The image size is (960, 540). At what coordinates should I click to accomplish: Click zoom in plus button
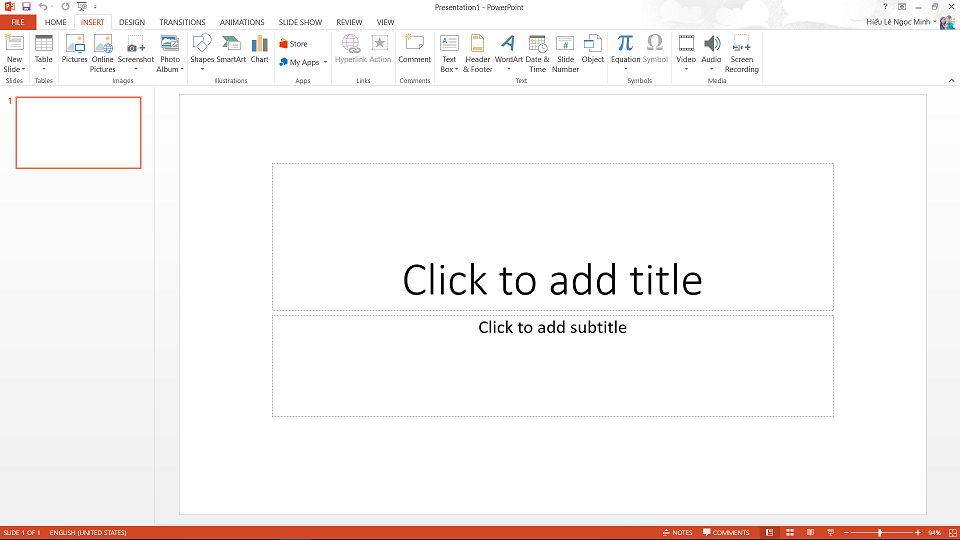918,533
